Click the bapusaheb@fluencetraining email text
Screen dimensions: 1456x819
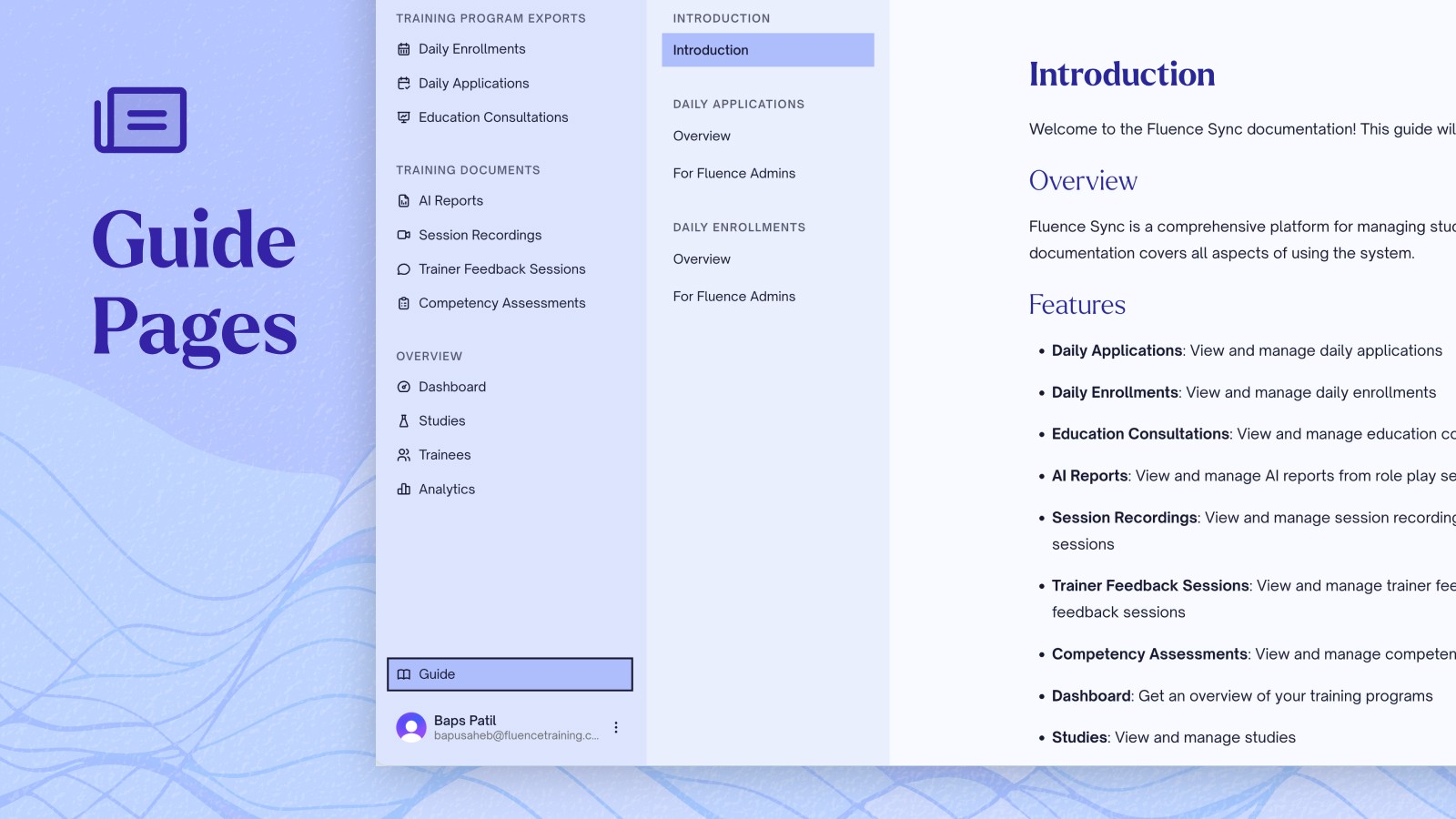click(x=516, y=735)
